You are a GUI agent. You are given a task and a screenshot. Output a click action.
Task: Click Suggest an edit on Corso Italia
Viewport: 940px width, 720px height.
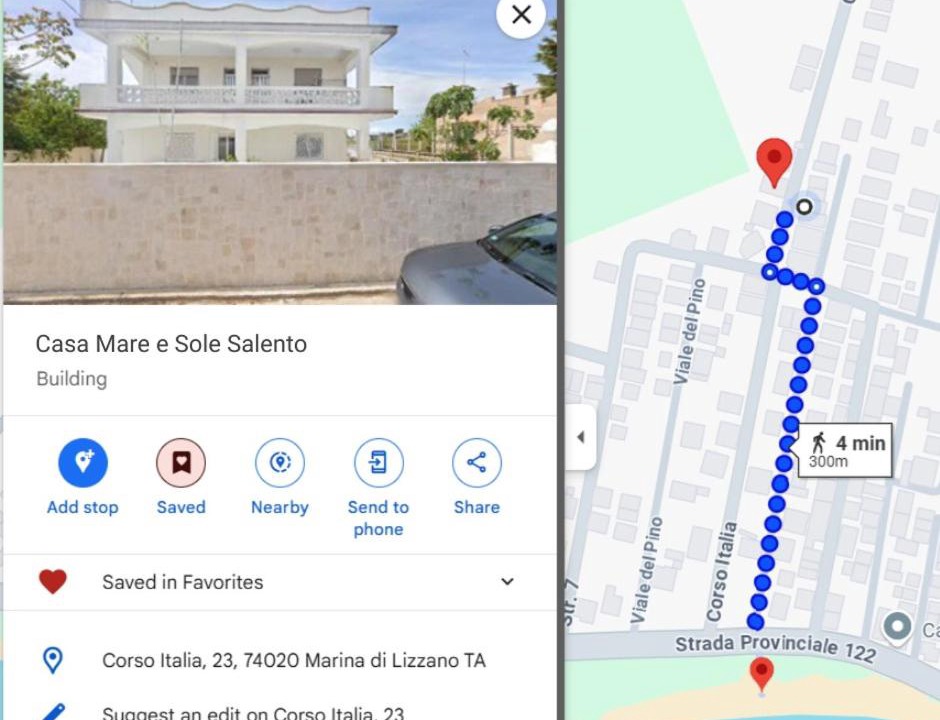253,713
